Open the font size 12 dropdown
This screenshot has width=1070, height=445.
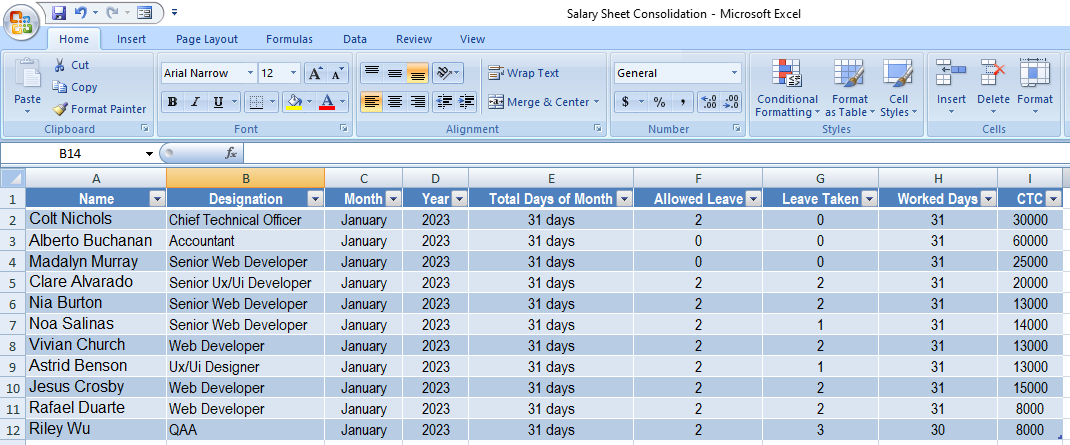[x=293, y=73]
